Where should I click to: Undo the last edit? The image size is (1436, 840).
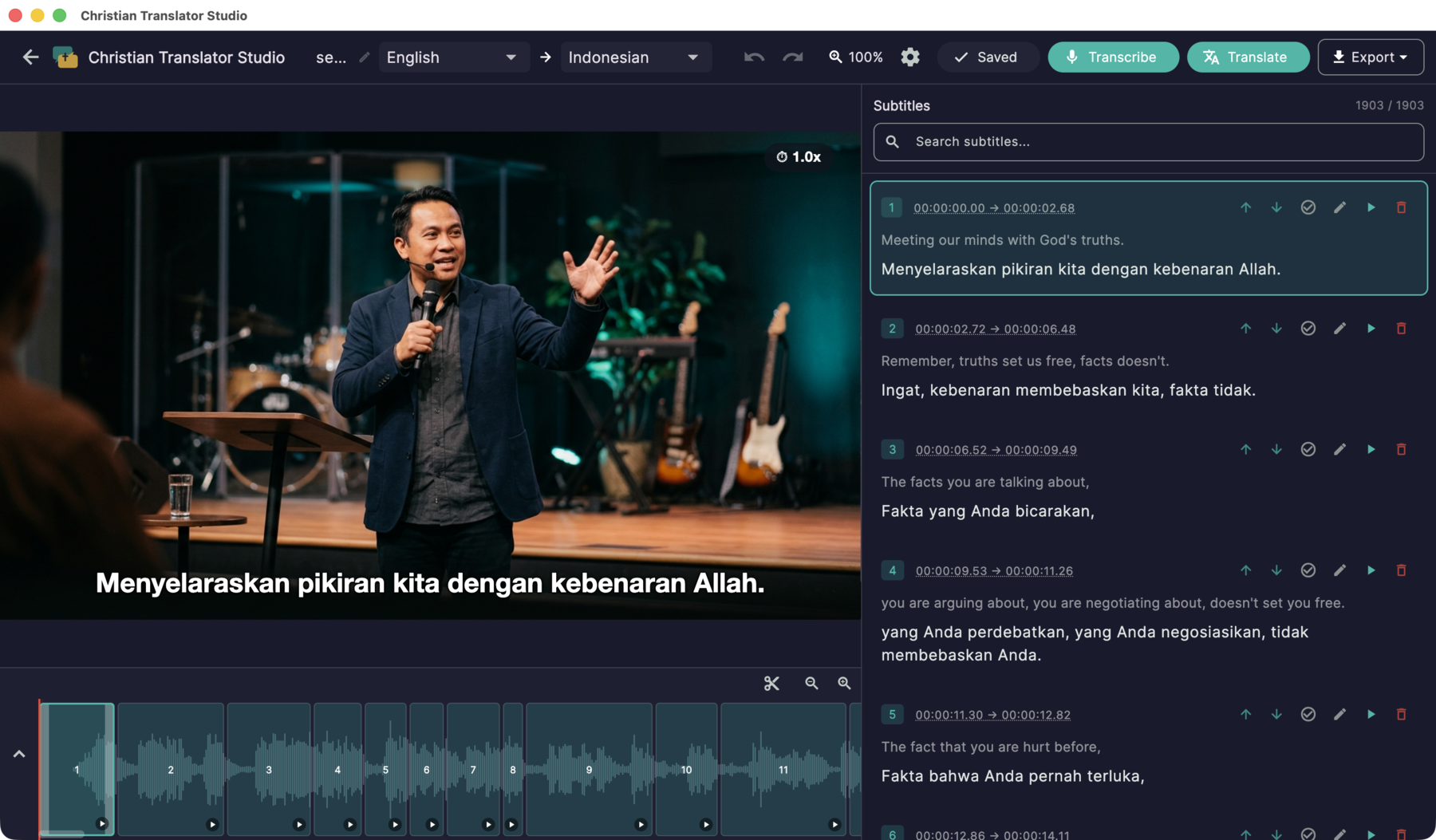point(753,57)
